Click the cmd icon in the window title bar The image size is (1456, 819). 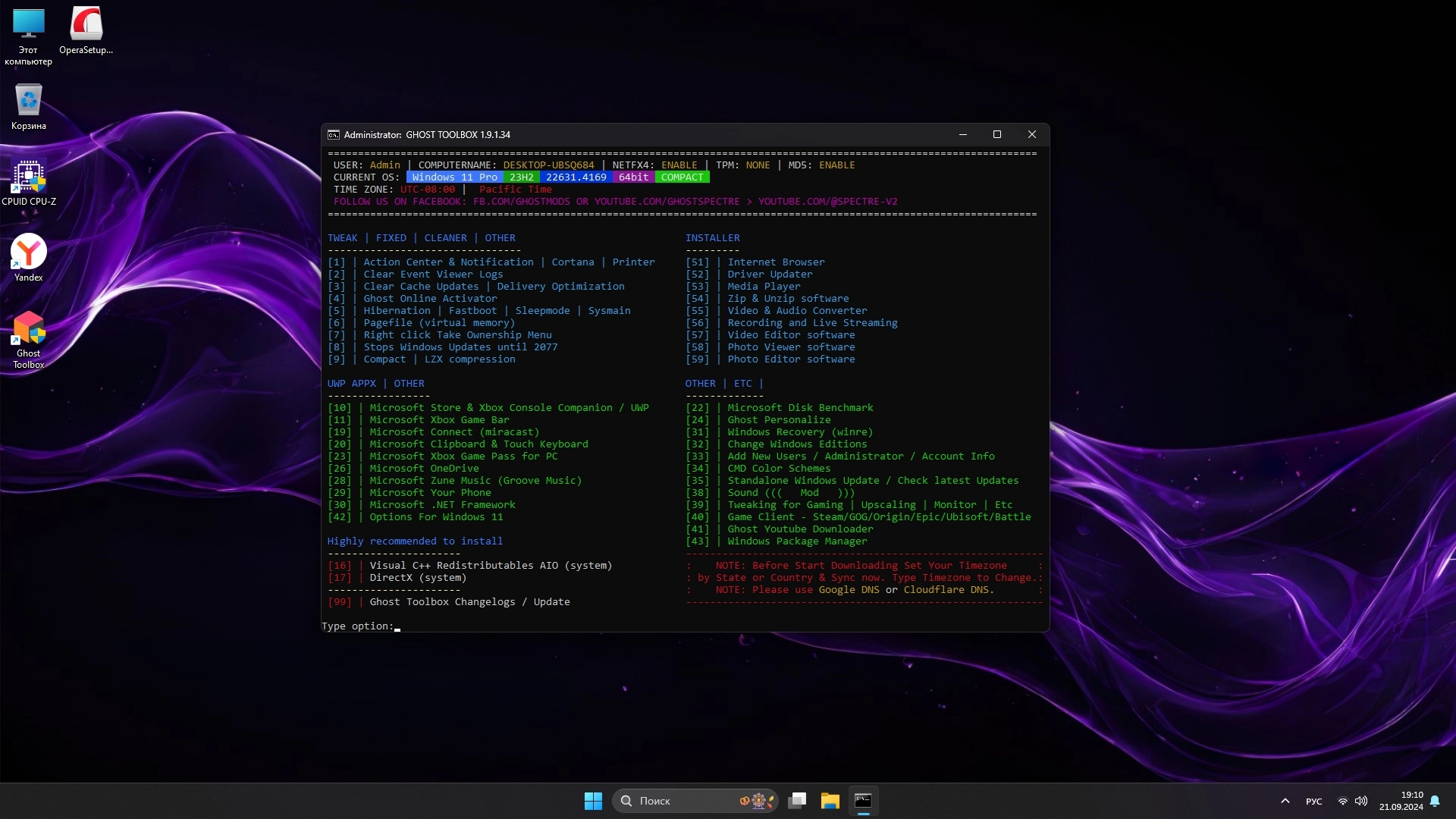point(334,135)
